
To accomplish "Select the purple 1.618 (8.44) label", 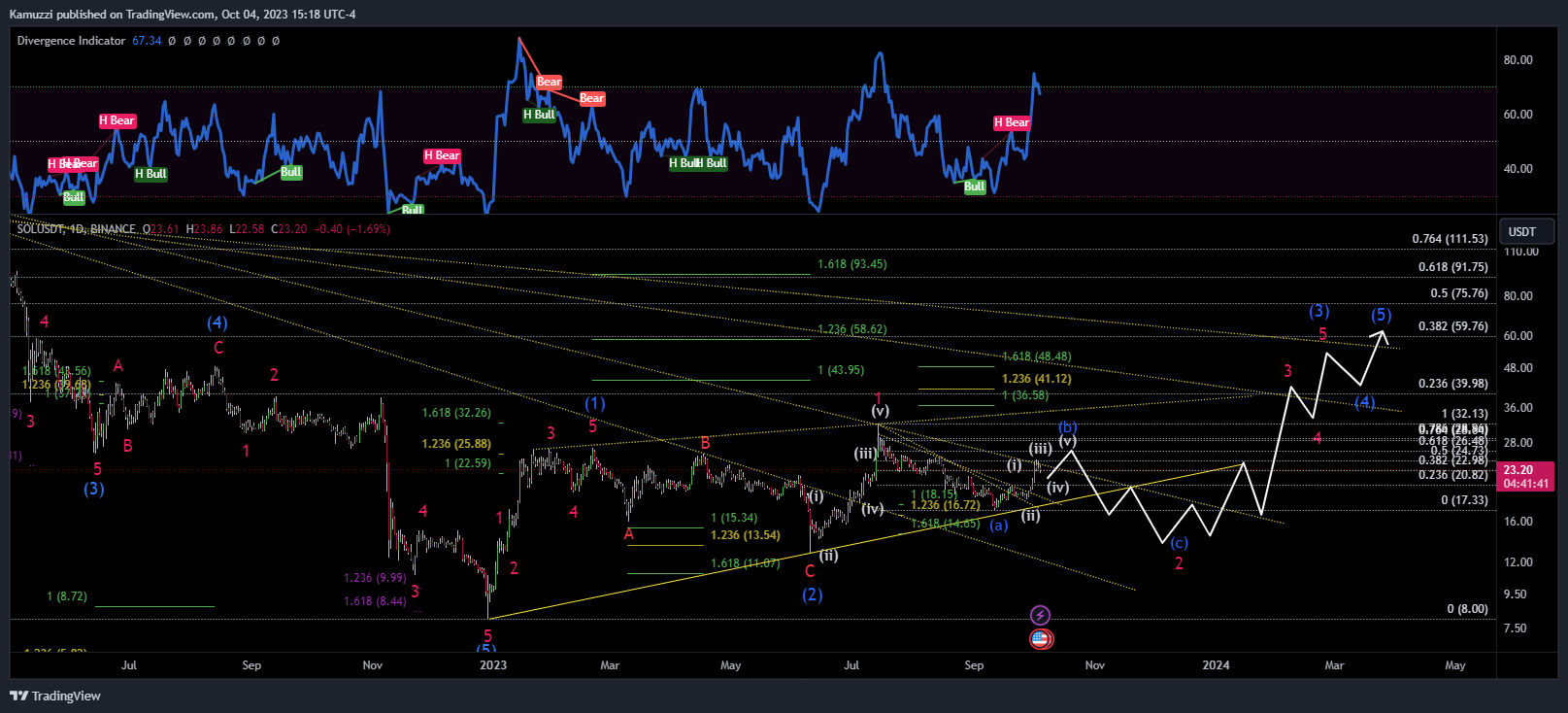I will click(375, 601).
